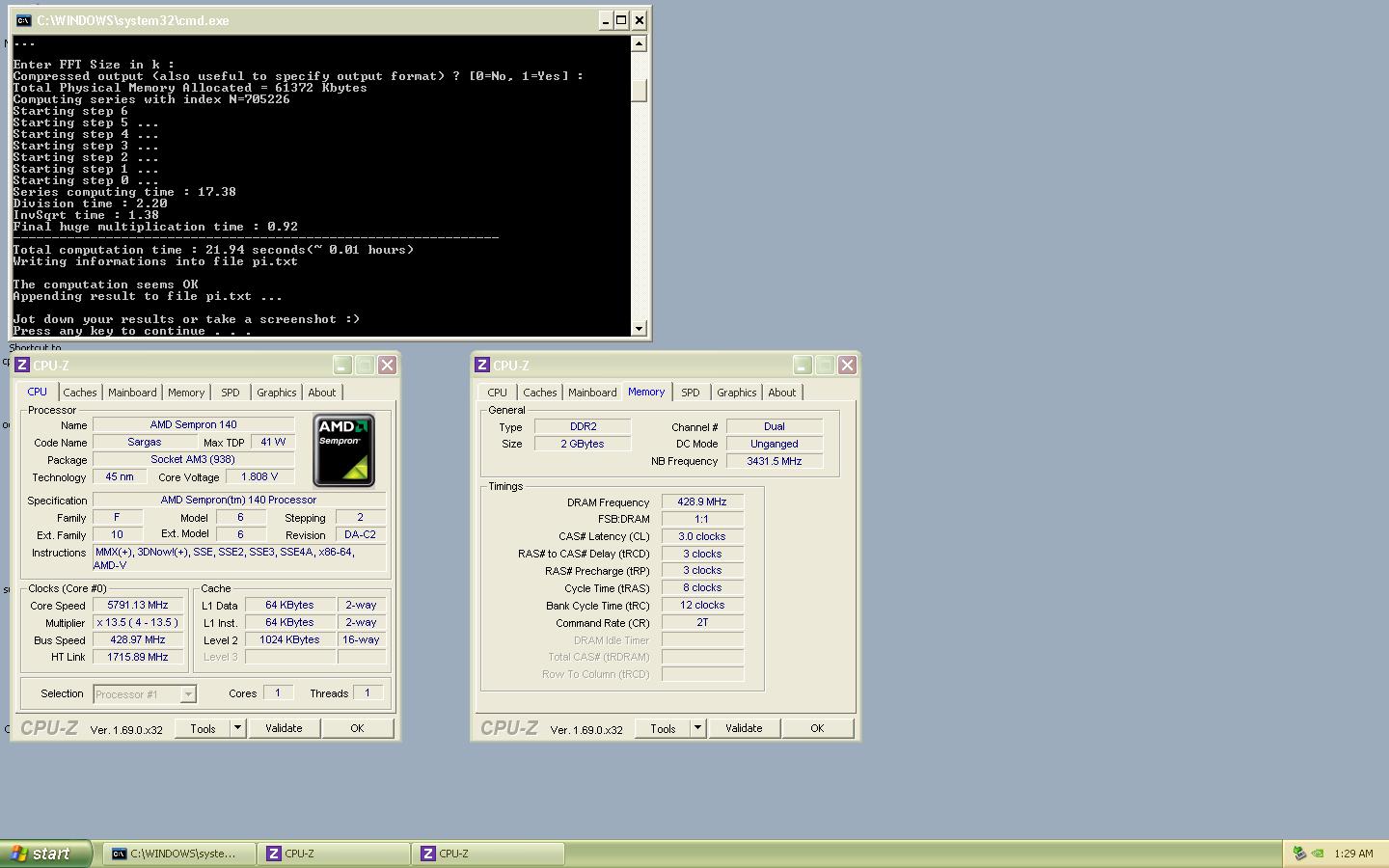1389x868 pixels.
Task: Click the Total computation time line in cmd
Action: (x=213, y=250)
